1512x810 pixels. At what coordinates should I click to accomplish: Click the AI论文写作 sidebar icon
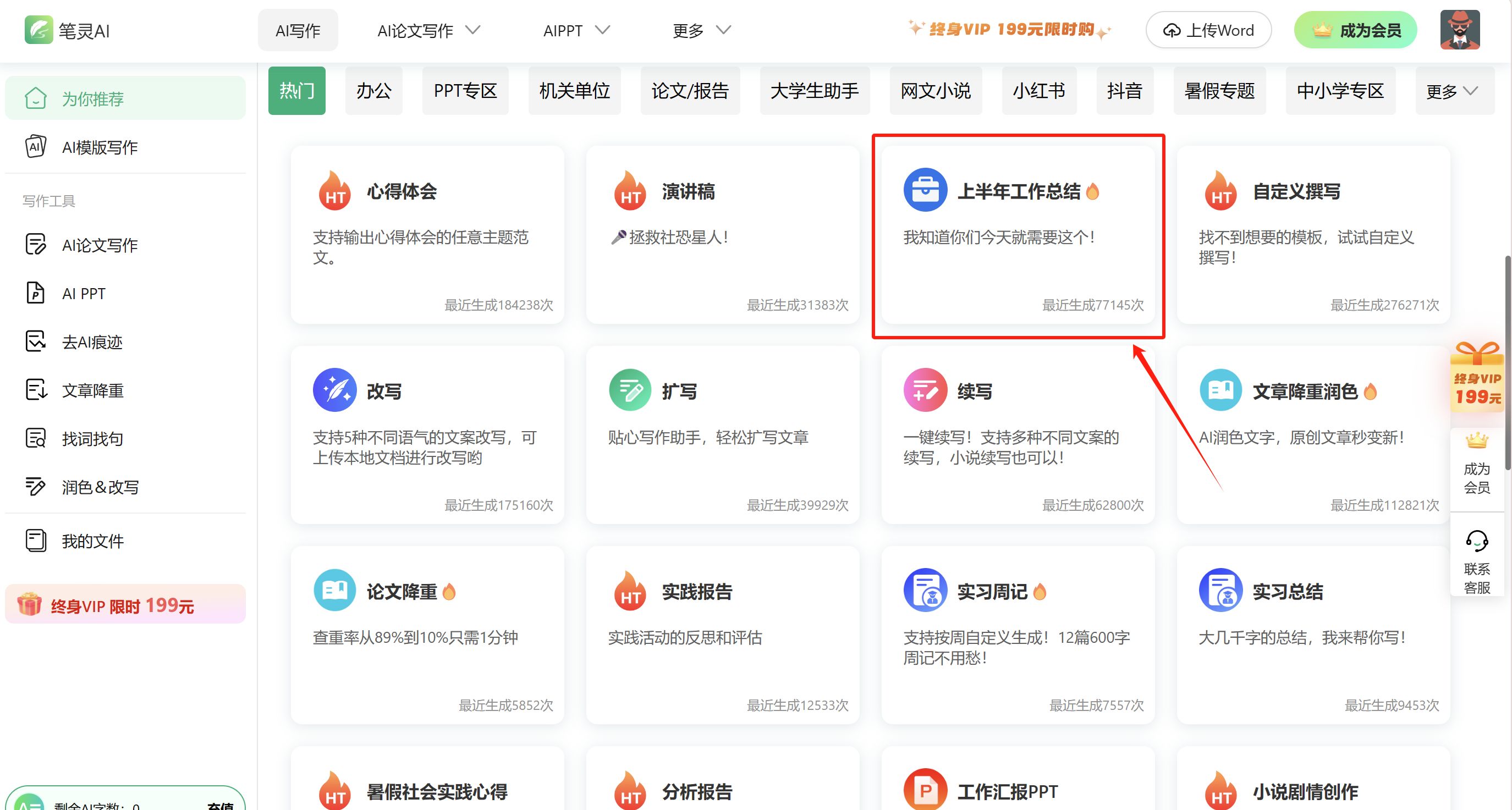(35, 244)
